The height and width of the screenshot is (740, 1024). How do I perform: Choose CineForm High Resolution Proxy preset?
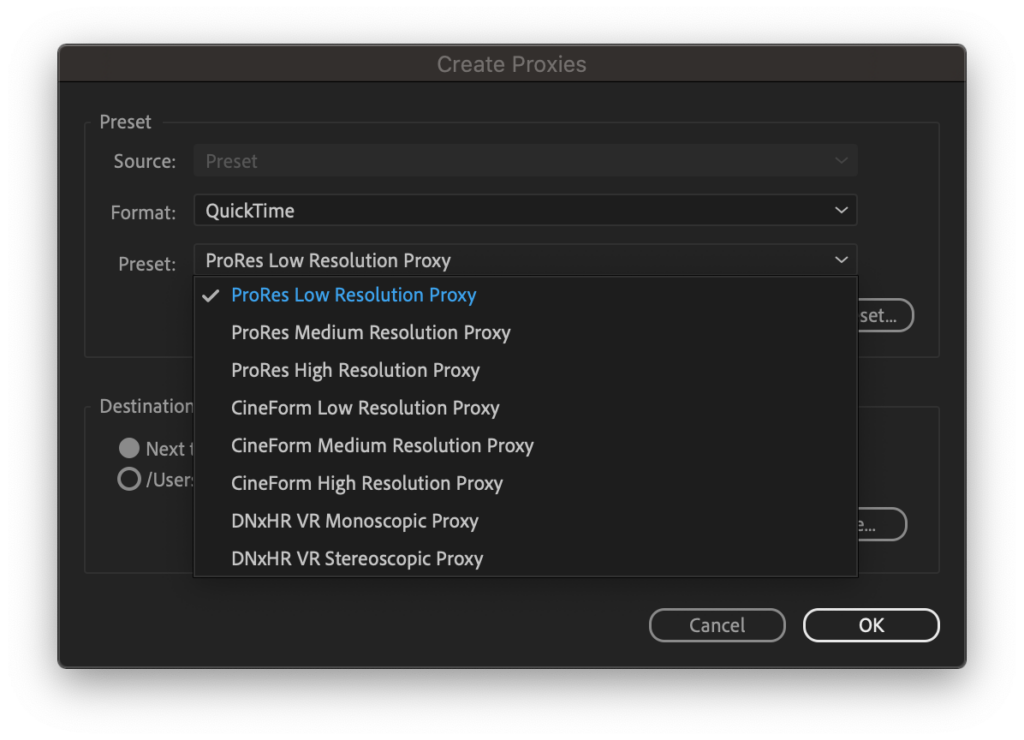tap(367, 483)
